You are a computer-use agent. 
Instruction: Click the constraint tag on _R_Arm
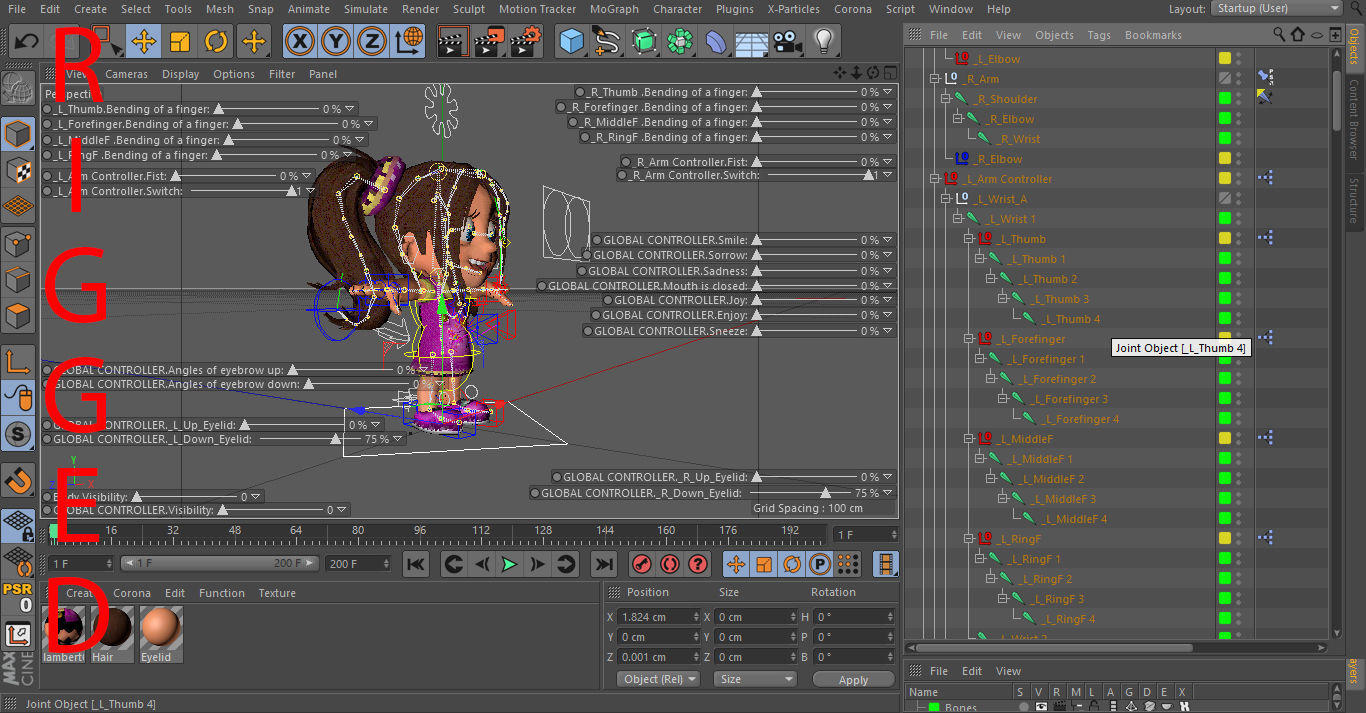coord(1265,77)
